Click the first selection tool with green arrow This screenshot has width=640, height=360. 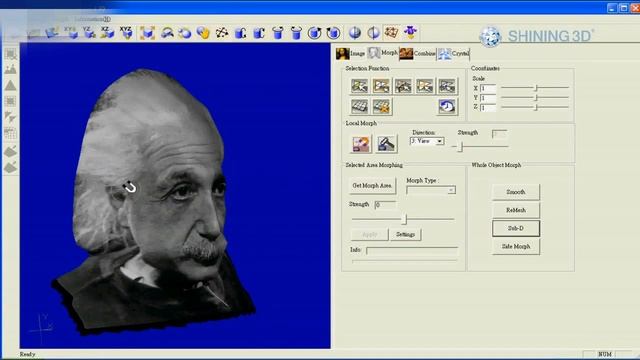click(360, 86)
